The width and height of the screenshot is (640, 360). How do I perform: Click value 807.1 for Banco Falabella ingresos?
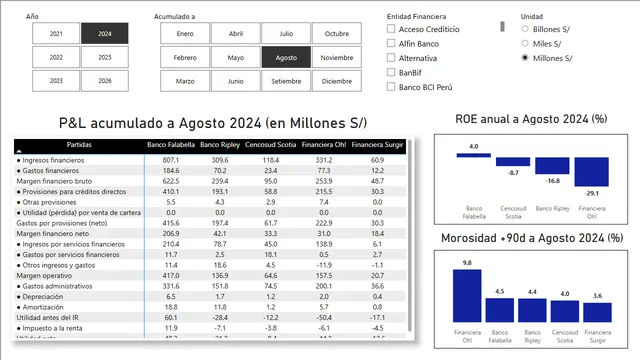coord(171,160)
